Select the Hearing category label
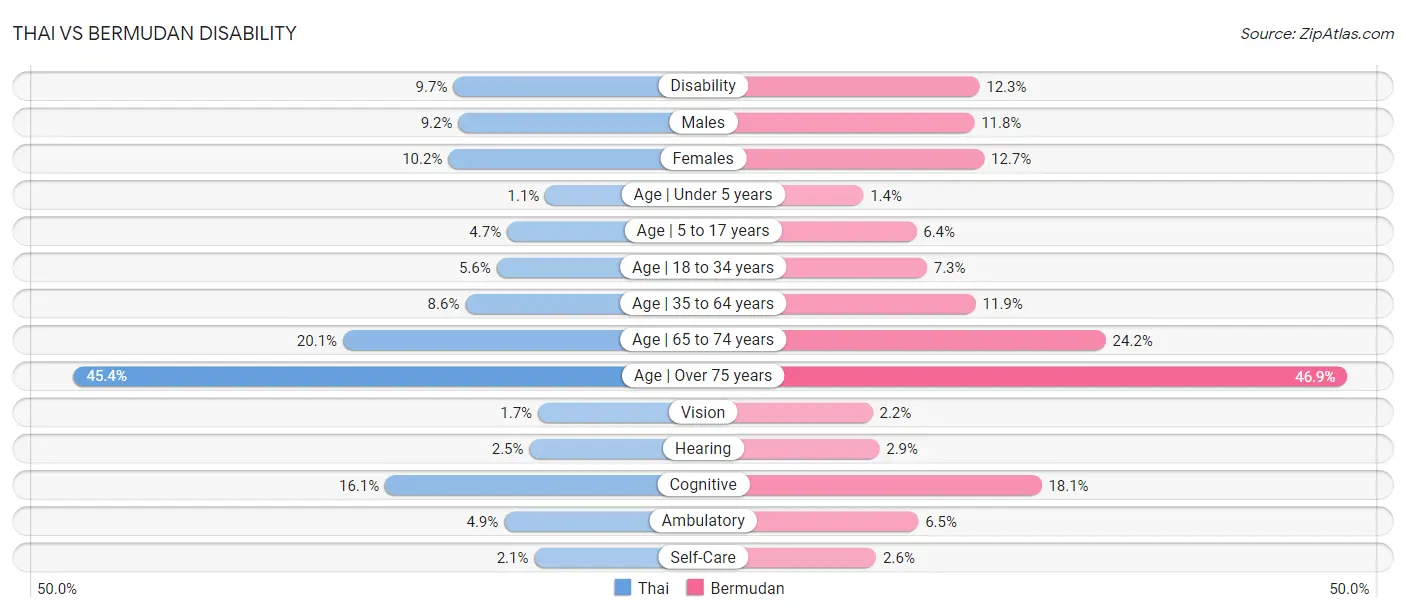 (x=703, y=449)
